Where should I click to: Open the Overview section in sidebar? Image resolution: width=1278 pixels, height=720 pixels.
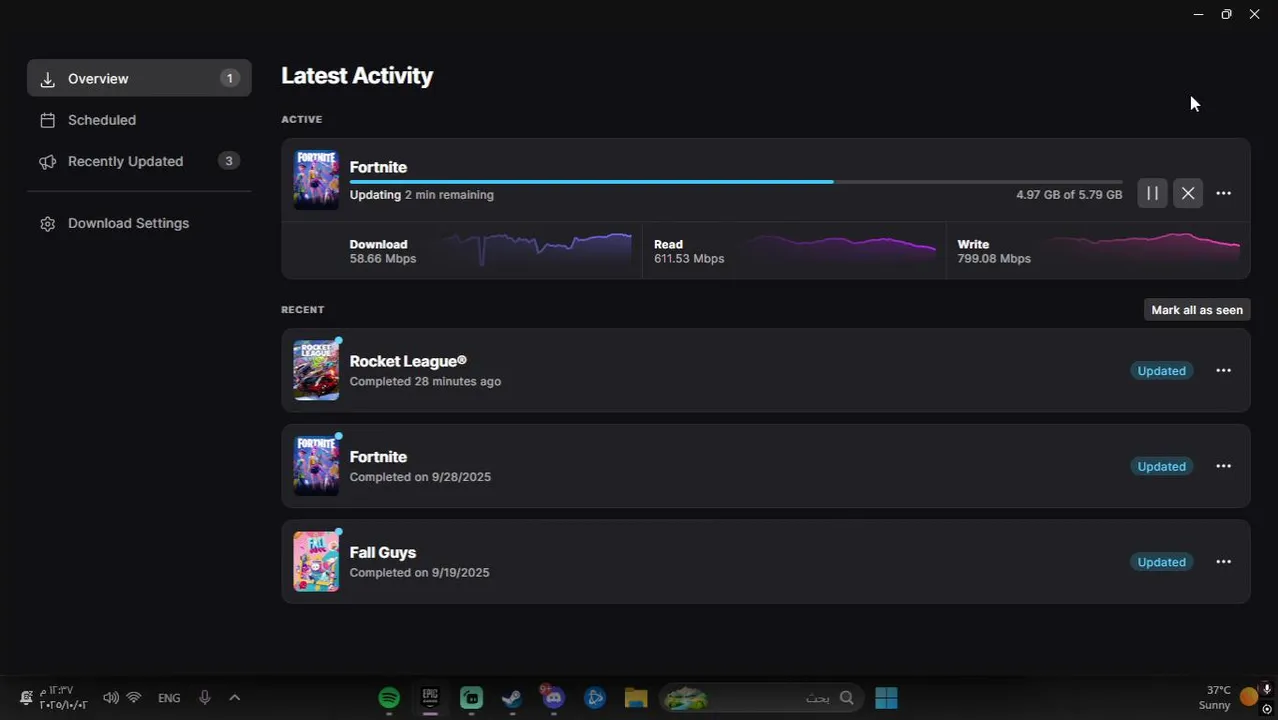tap(139, 78)
